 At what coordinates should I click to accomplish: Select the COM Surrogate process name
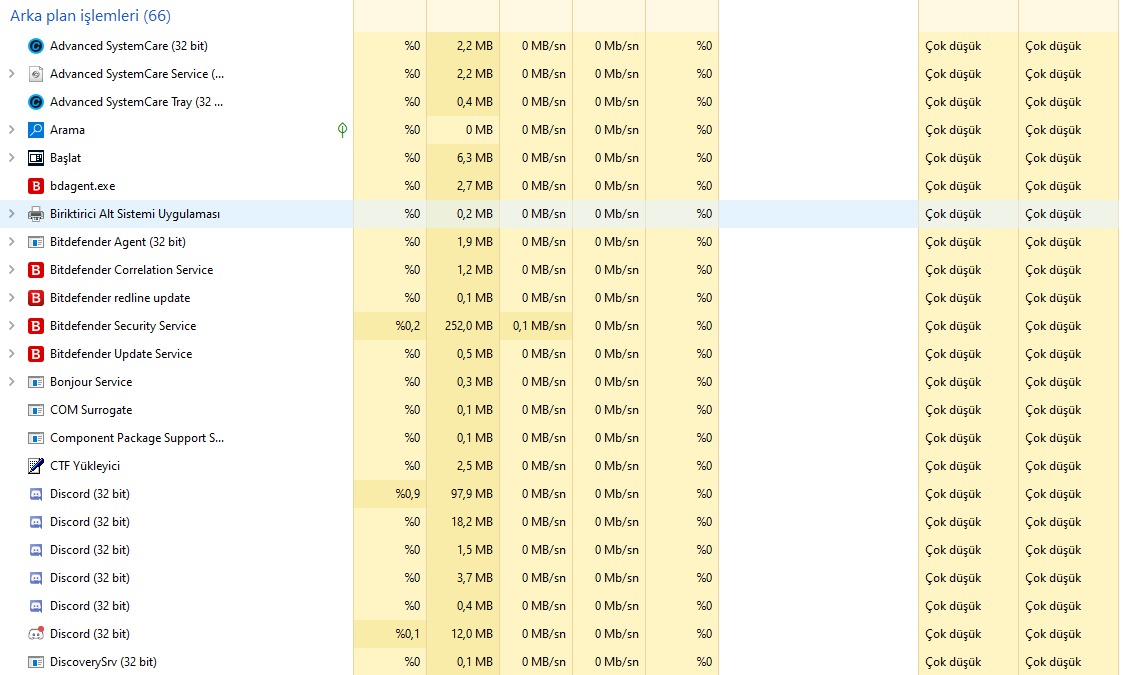coord(91,410)
